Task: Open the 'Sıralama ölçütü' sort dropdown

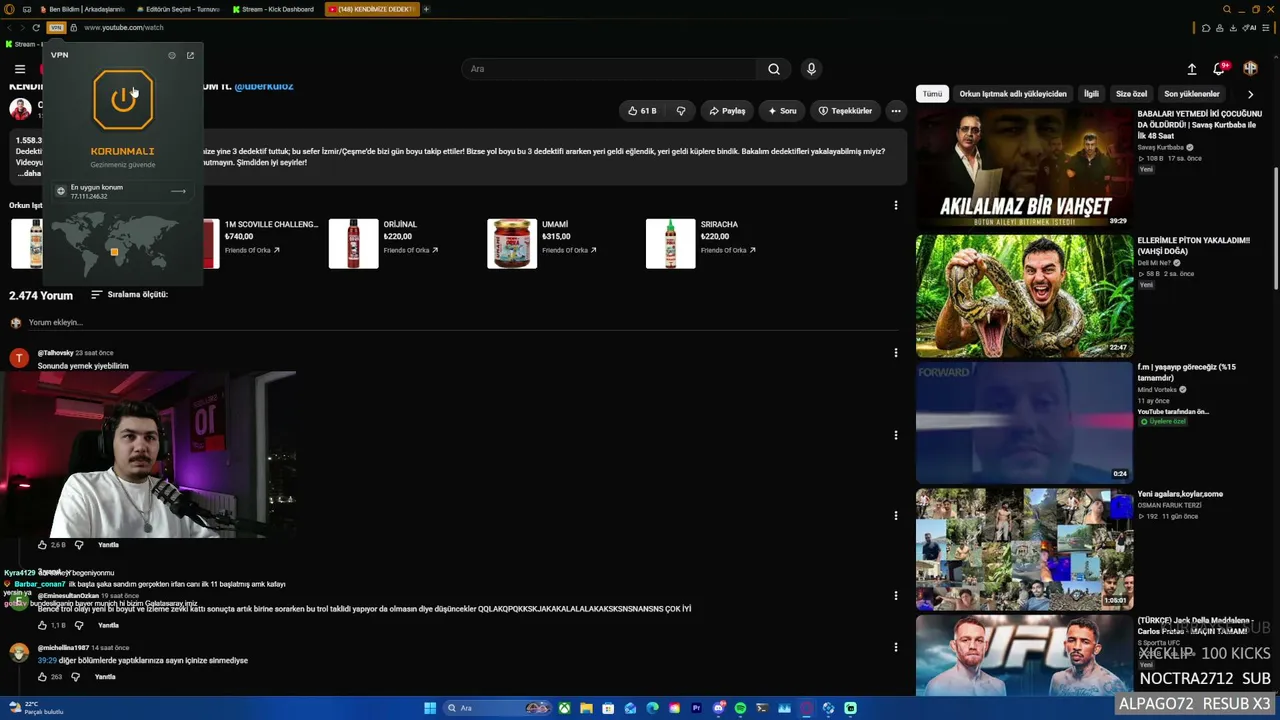Action: pos(129,295)
